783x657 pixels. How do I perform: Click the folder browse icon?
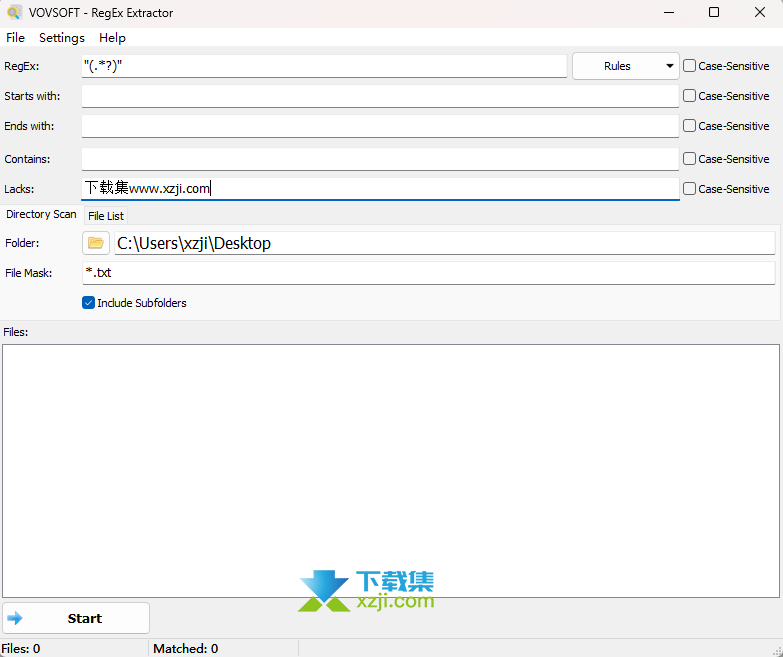coord(95,243)
